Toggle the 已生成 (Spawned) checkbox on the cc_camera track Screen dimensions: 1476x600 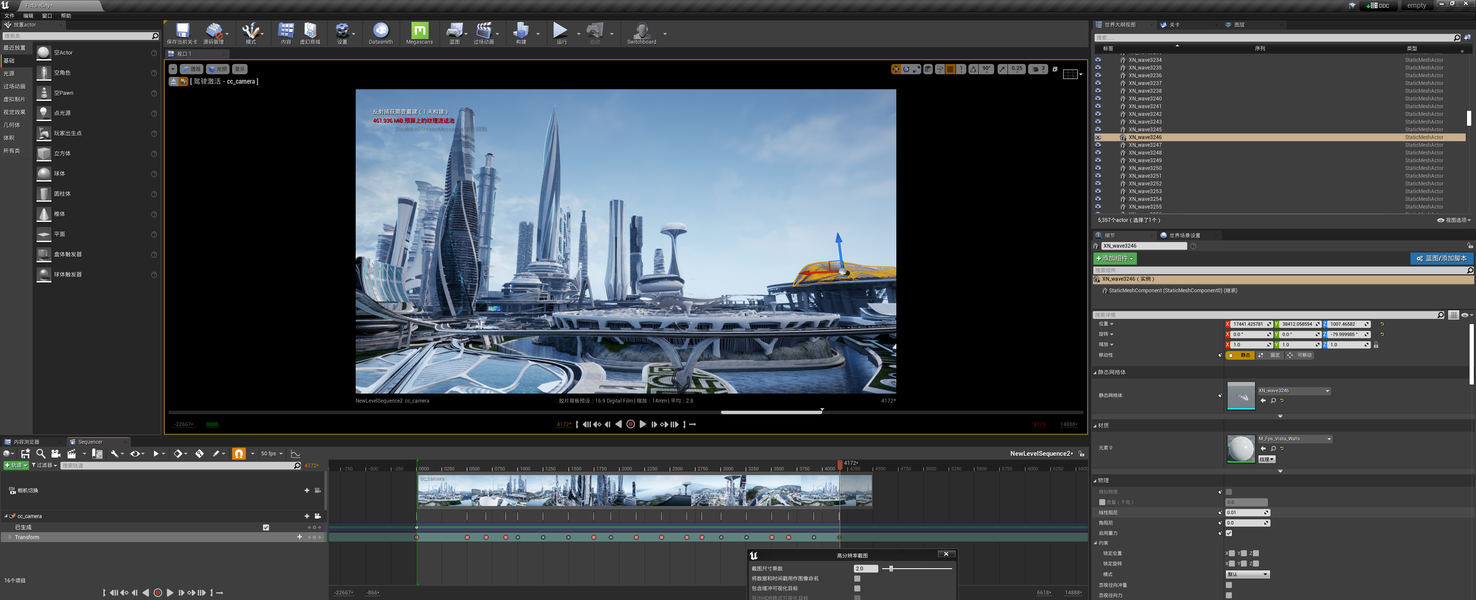point(266,527)
